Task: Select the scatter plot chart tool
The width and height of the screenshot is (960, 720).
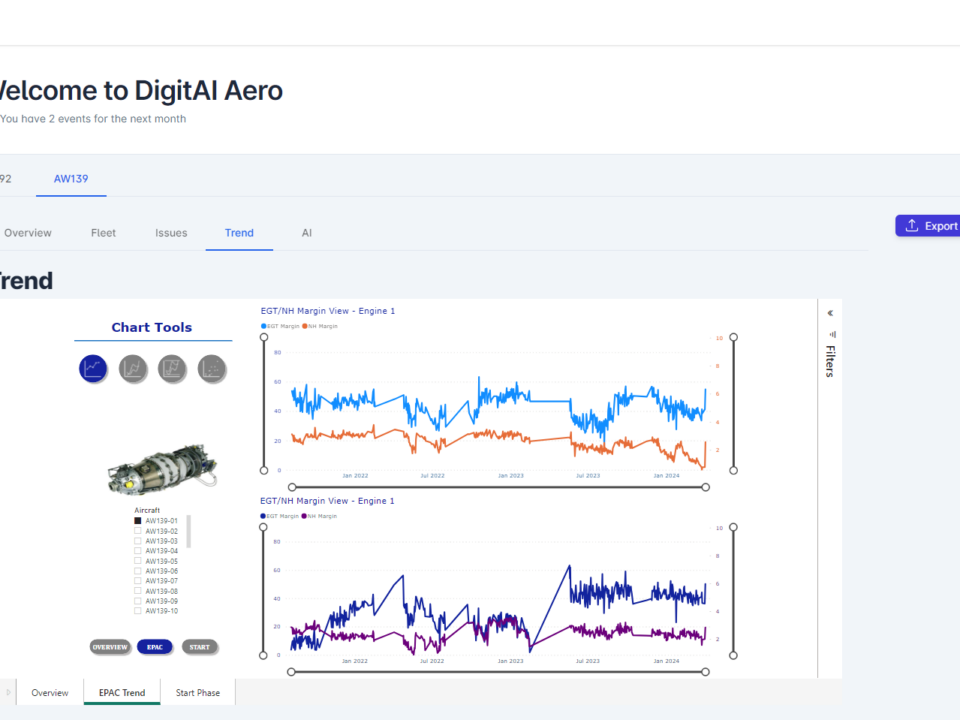Action: (212, 369)
